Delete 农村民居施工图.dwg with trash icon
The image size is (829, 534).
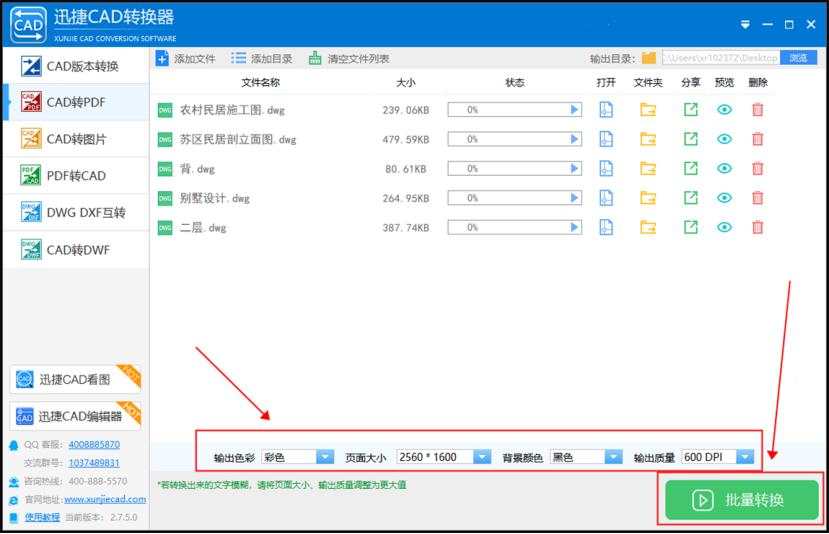click(758, 110)
